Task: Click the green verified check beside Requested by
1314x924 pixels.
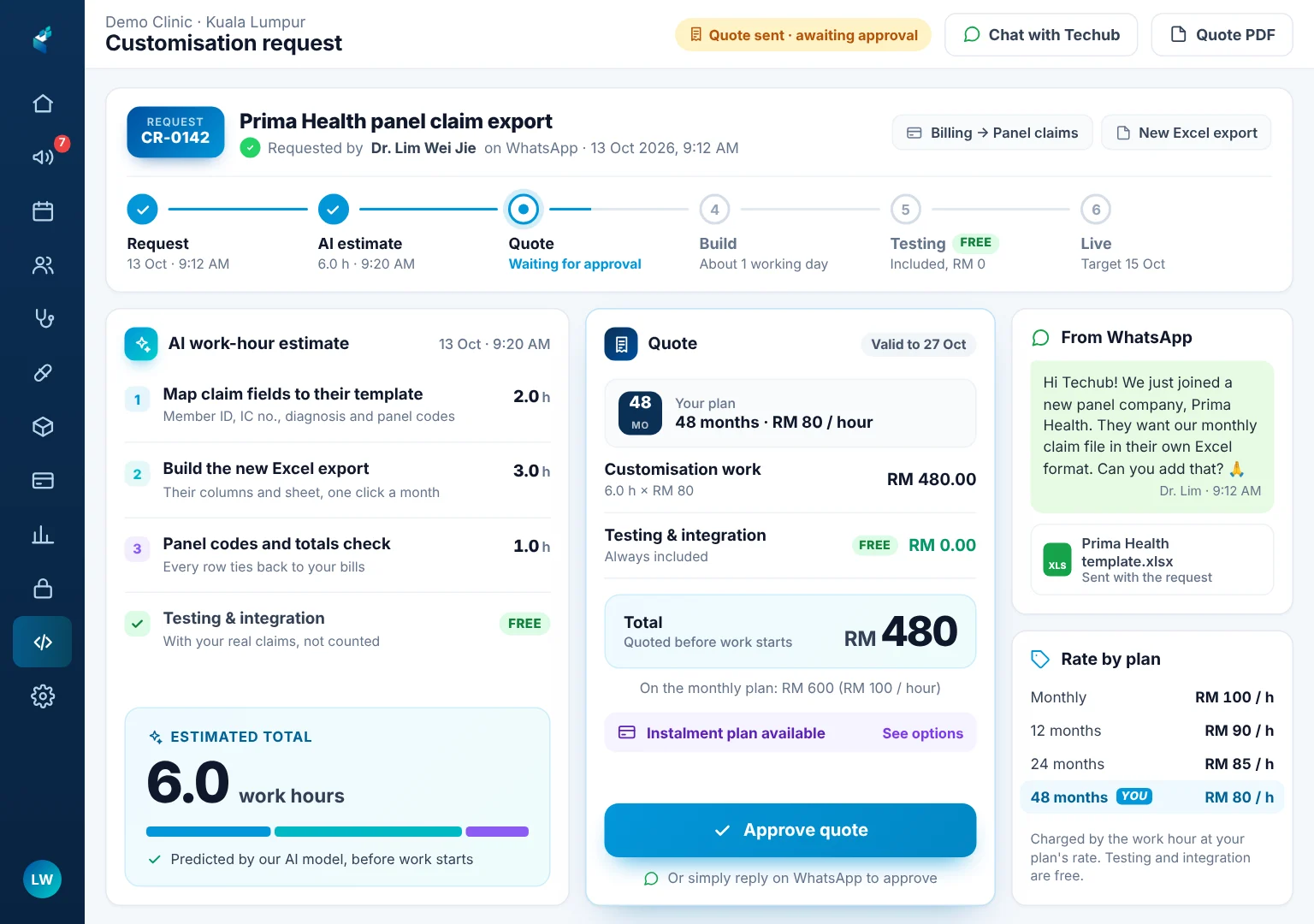Action: [250, 148]
